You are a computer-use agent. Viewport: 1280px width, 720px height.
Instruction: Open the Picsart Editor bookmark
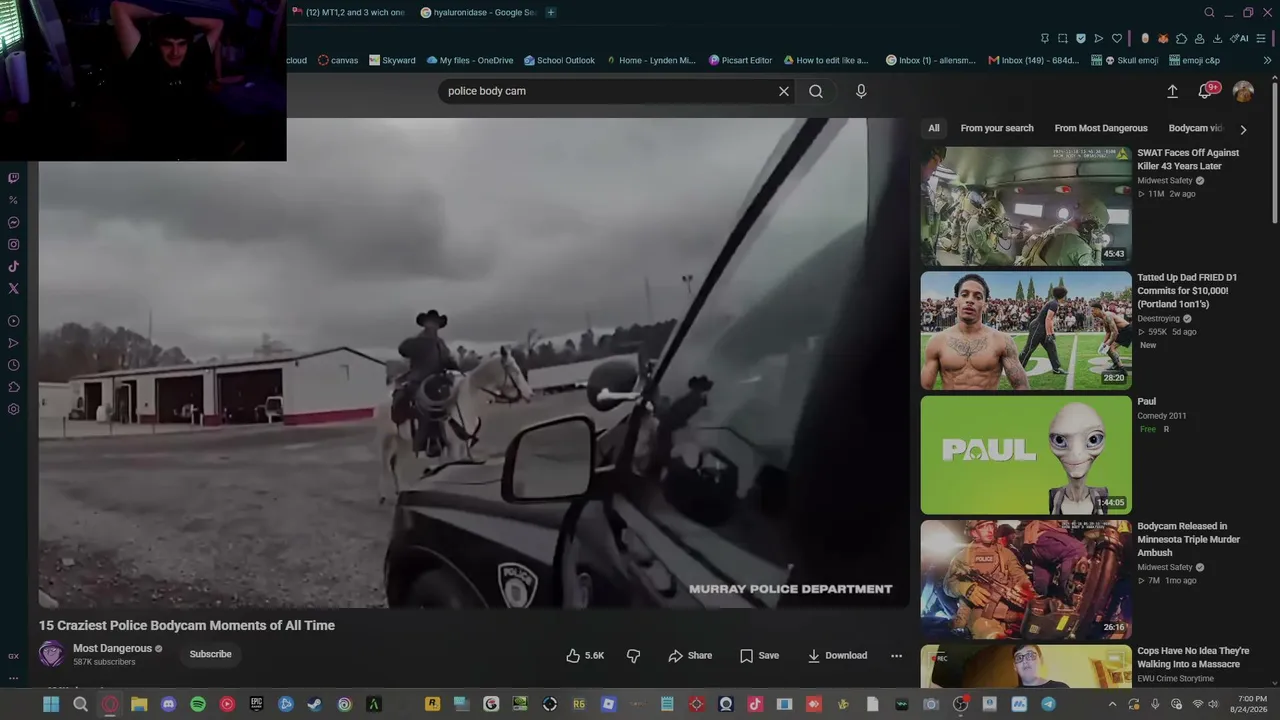[x=741, y=60]
